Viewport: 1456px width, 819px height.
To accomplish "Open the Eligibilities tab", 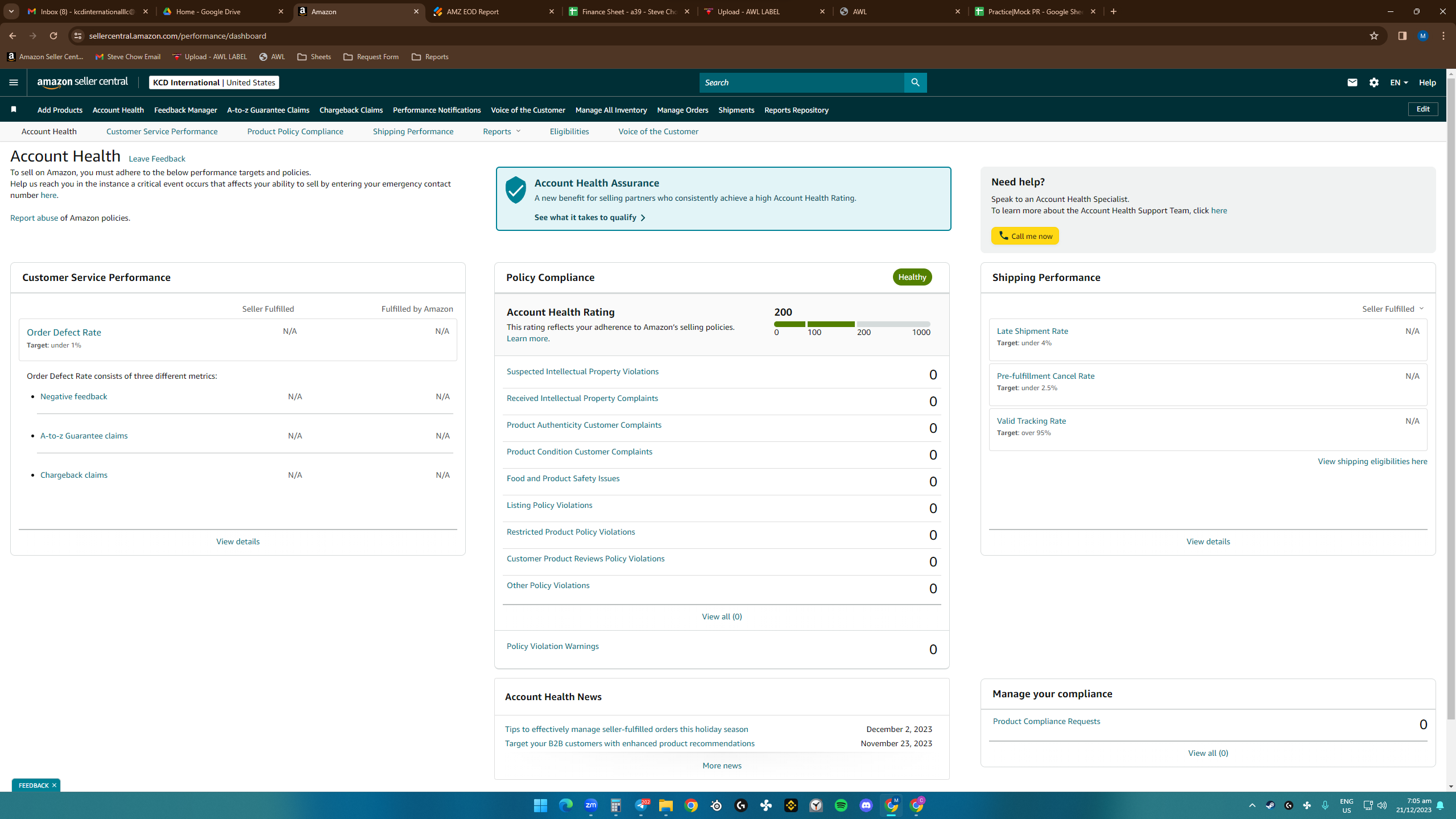I will [x=569, y=131].
